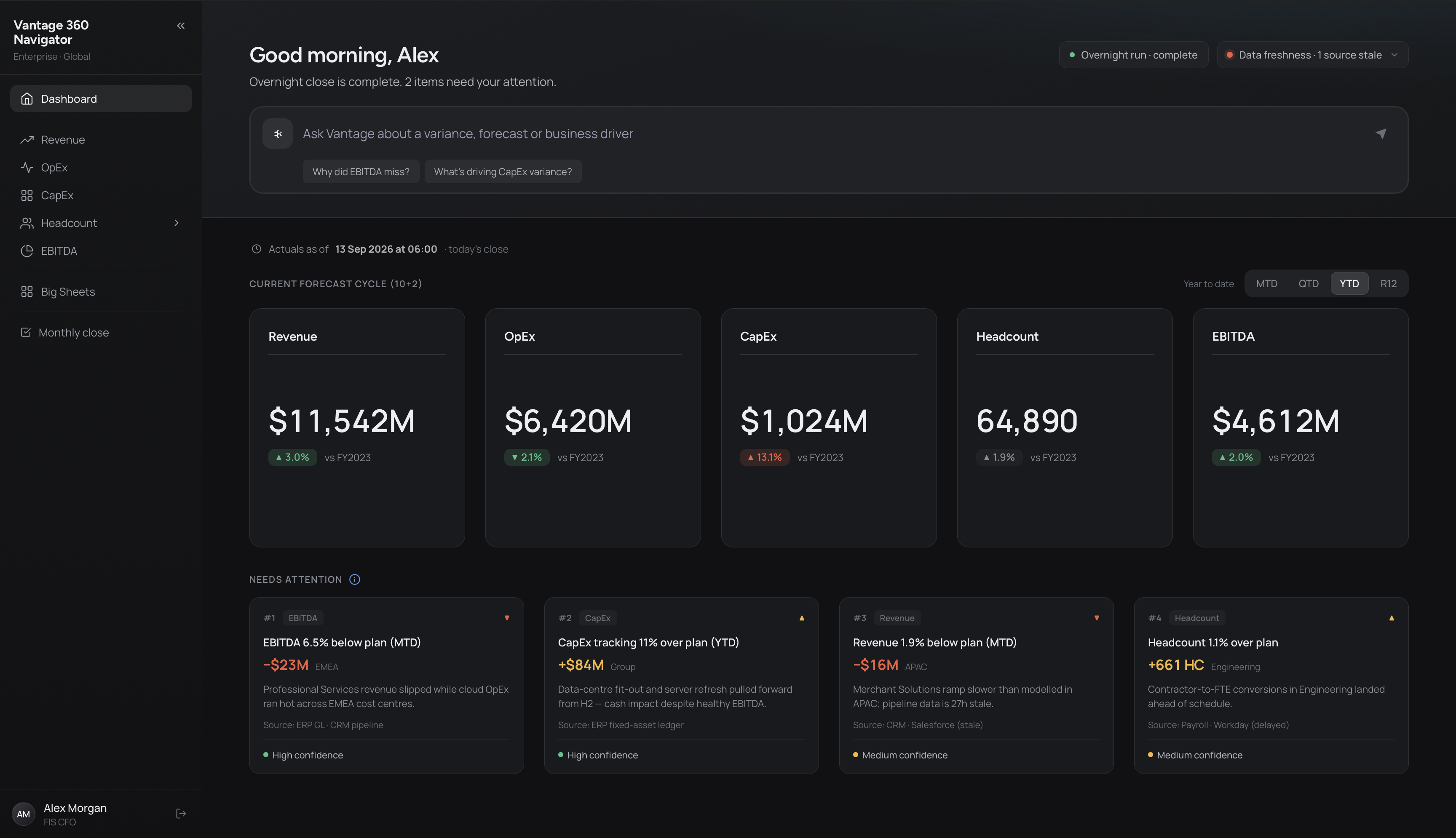Click the up arrow on the #4 Headcount card

point(1392,618)
